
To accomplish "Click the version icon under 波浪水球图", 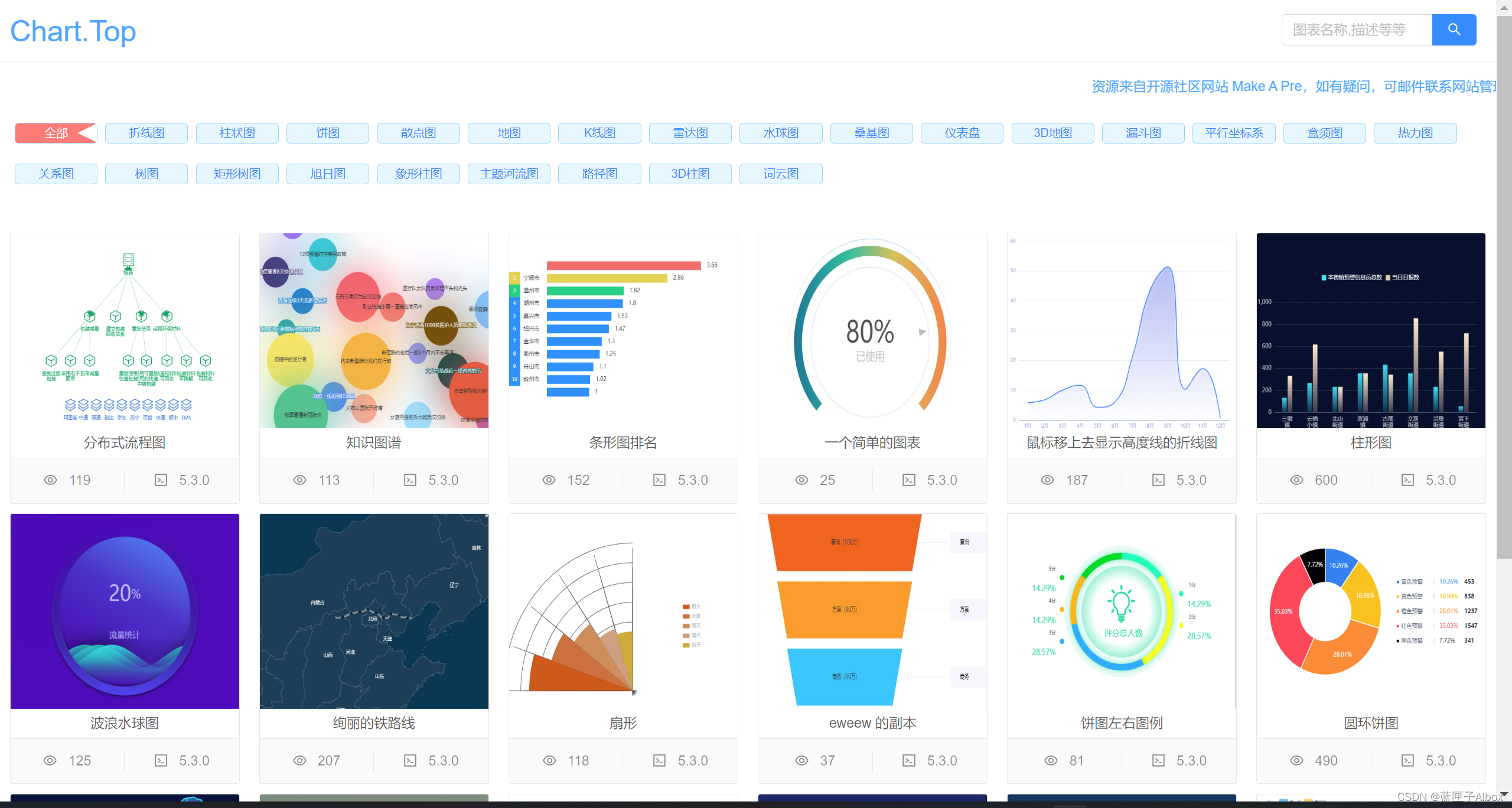I will pyautogui.click(x=160, y=761).
